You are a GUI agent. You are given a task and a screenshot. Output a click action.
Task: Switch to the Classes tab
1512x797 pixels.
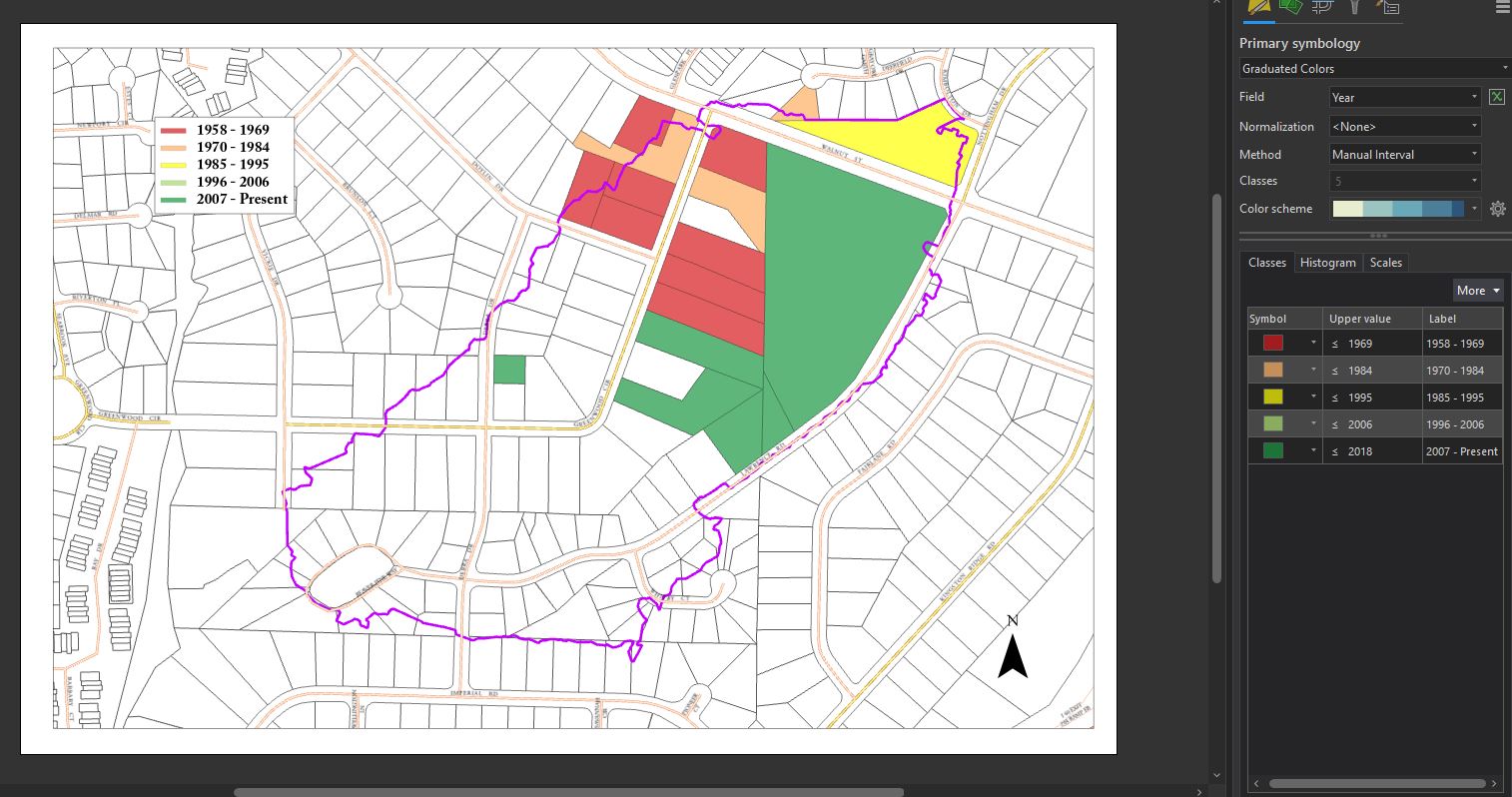pos(1267,263)
